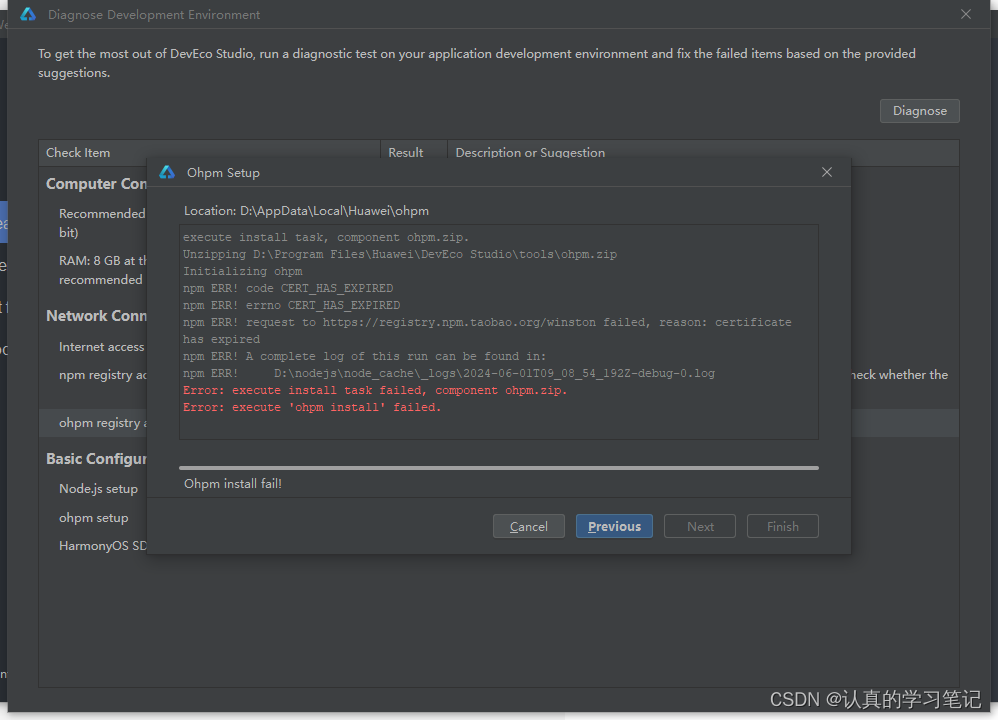998x720 pixels.
Task: Click the Diagnose button
Action: [919, 111]
